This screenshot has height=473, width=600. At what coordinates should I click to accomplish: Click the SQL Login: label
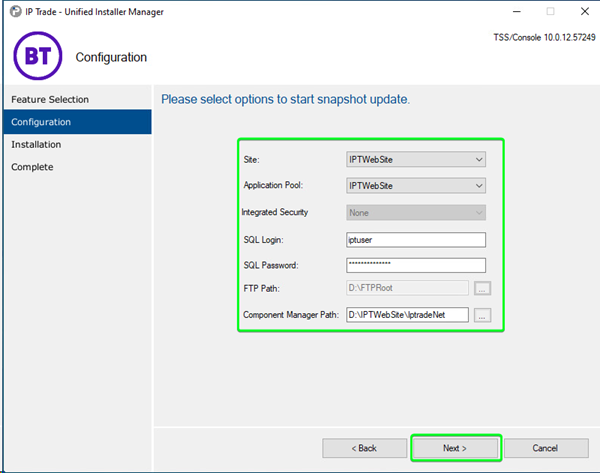263,240
